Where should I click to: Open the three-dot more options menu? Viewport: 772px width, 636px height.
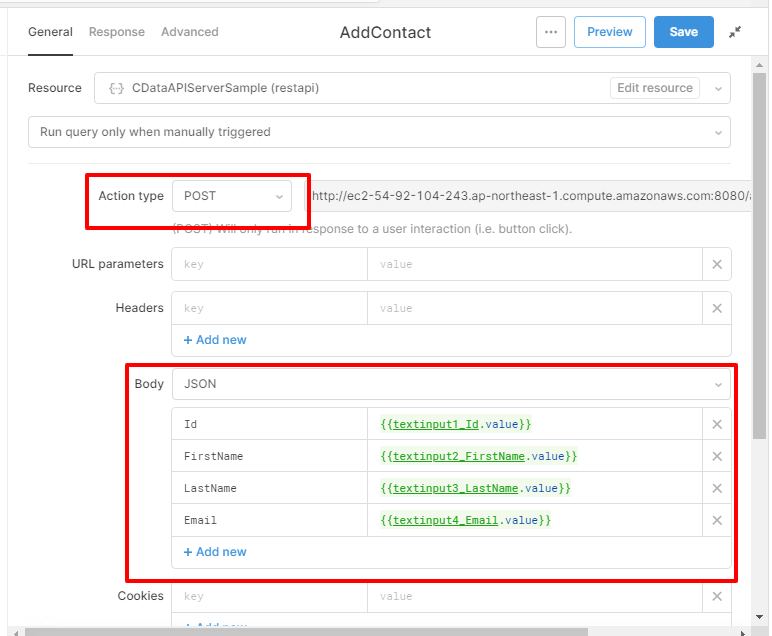(550, 32)
